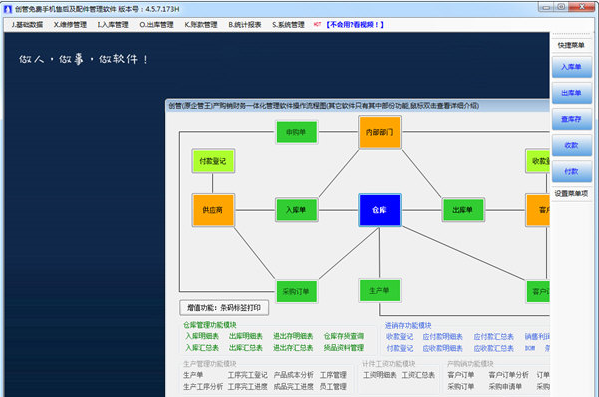Open the O.出库管理 menu

(x=156, y=25)
